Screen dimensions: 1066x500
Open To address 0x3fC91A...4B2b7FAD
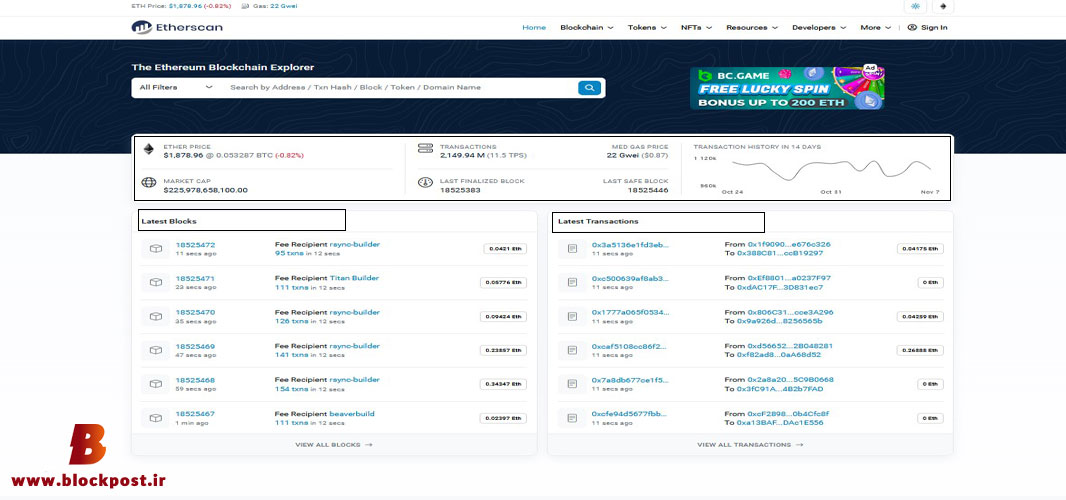coord(780,388)
